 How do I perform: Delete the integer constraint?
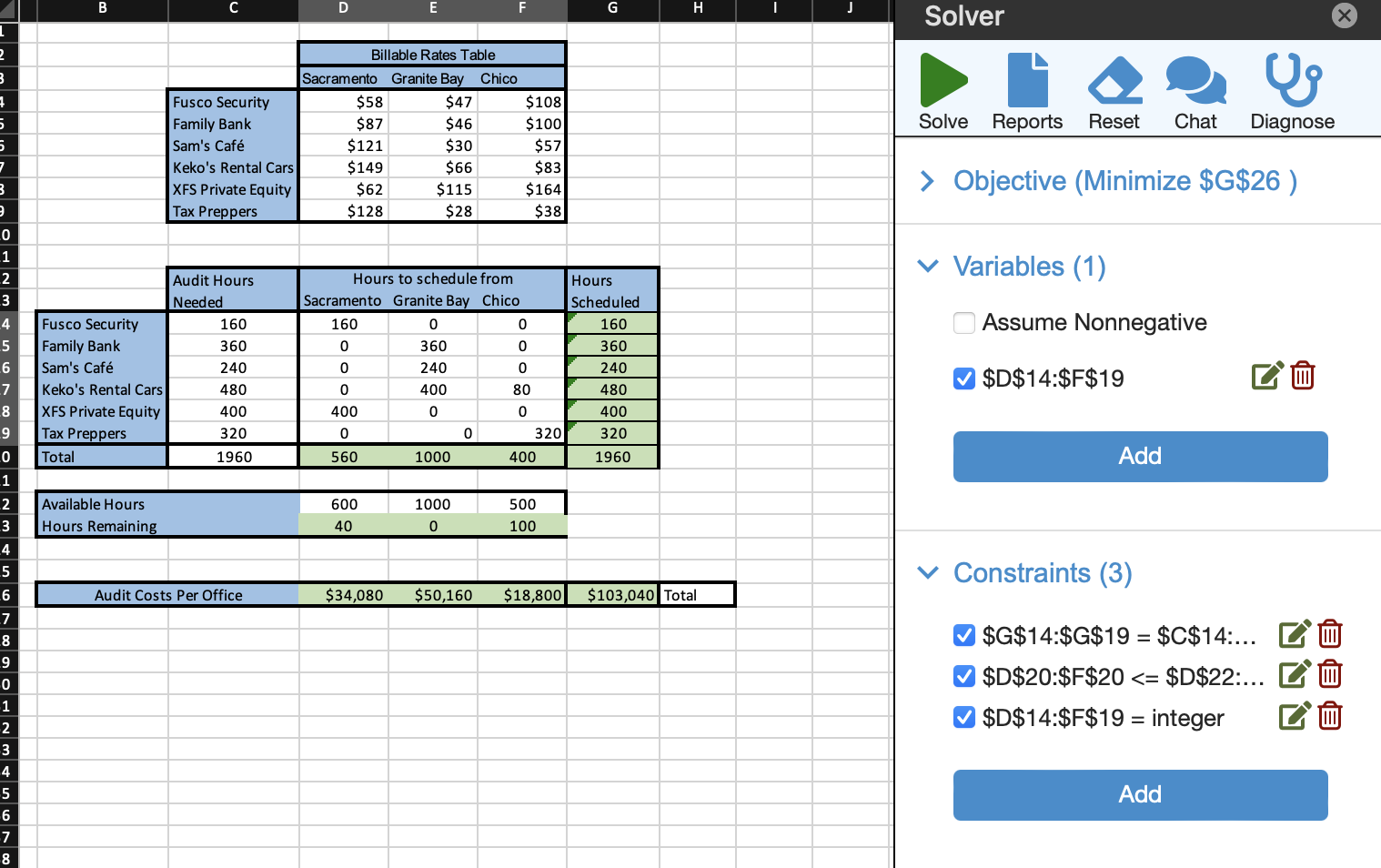click(1330, 716)
